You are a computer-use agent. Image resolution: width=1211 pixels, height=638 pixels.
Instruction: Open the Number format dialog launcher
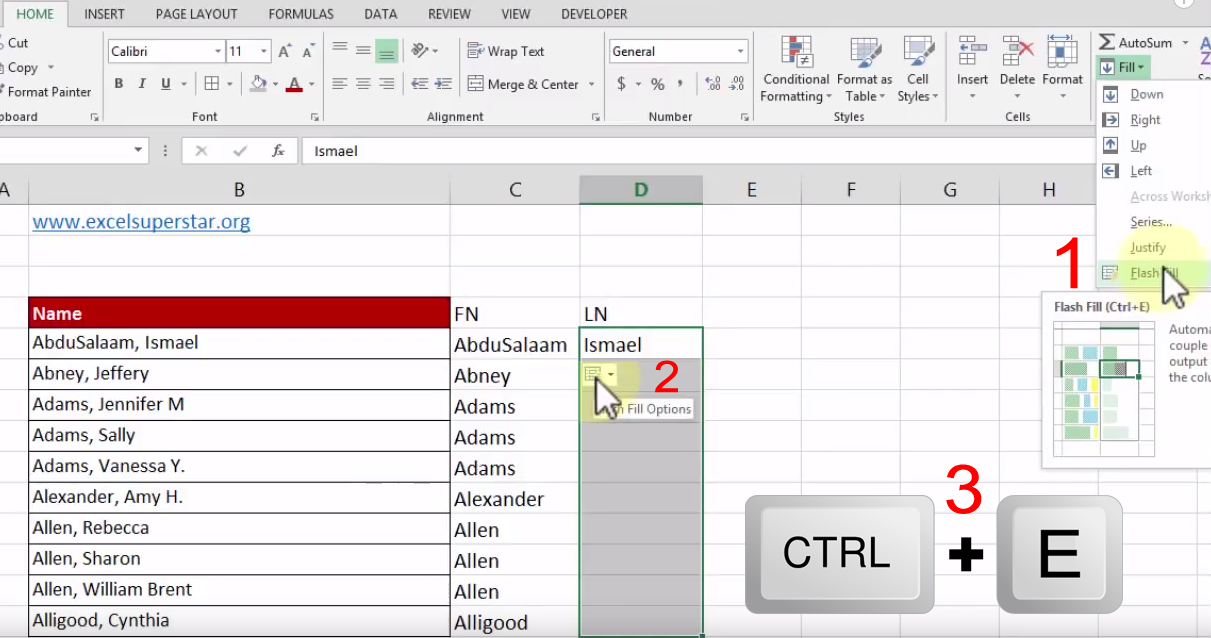(x=745, y=117)
